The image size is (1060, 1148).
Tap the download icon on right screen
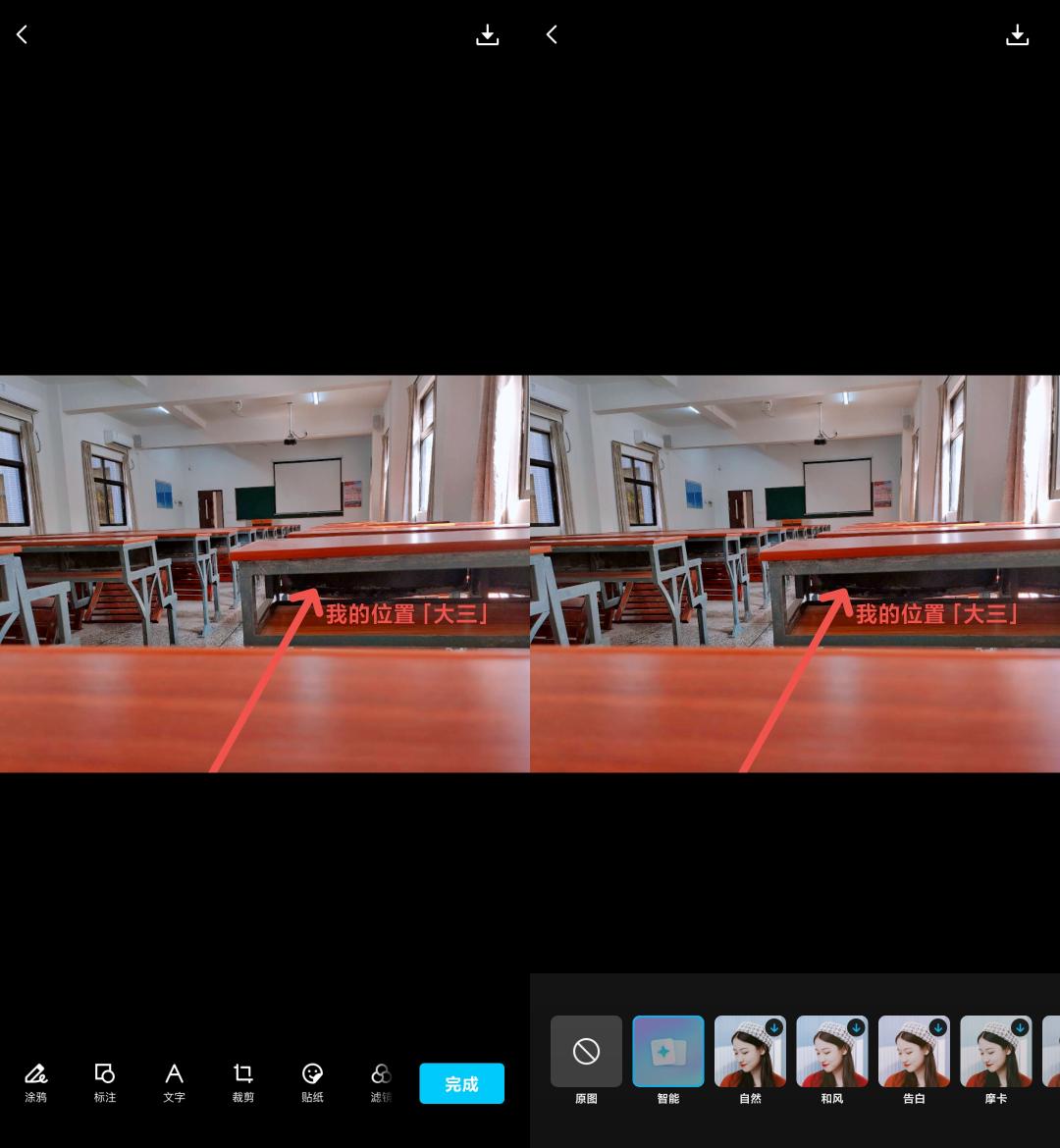(x=1017, y=34)
